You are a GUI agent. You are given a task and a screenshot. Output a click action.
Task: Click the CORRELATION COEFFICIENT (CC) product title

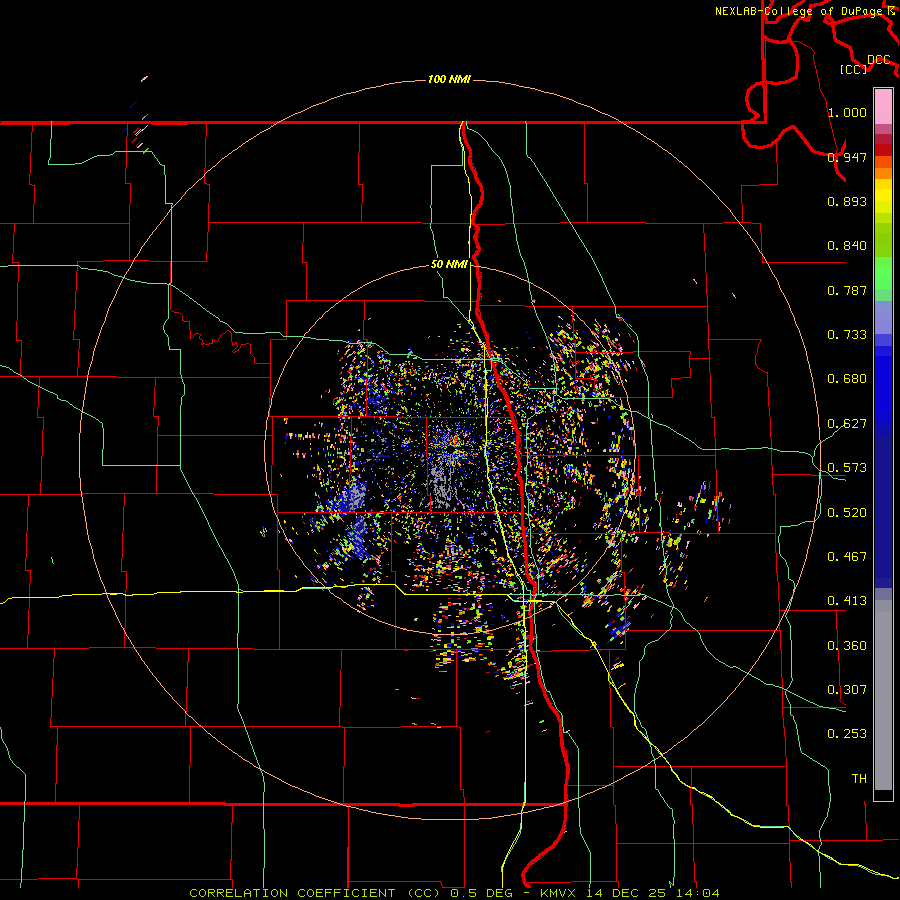tap(315, 893)
